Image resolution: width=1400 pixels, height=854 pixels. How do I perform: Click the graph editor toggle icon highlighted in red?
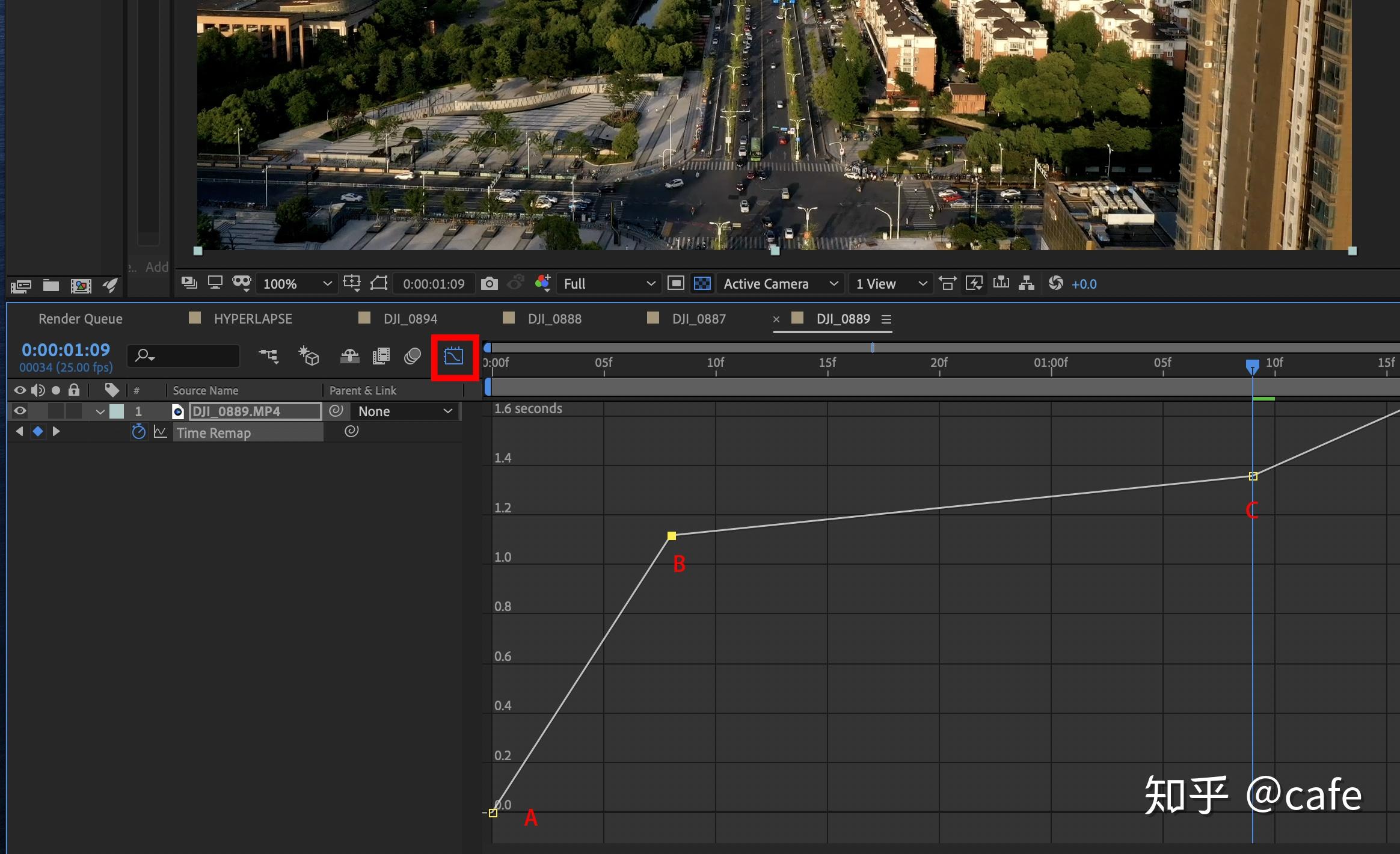click(x=453, y=356)
